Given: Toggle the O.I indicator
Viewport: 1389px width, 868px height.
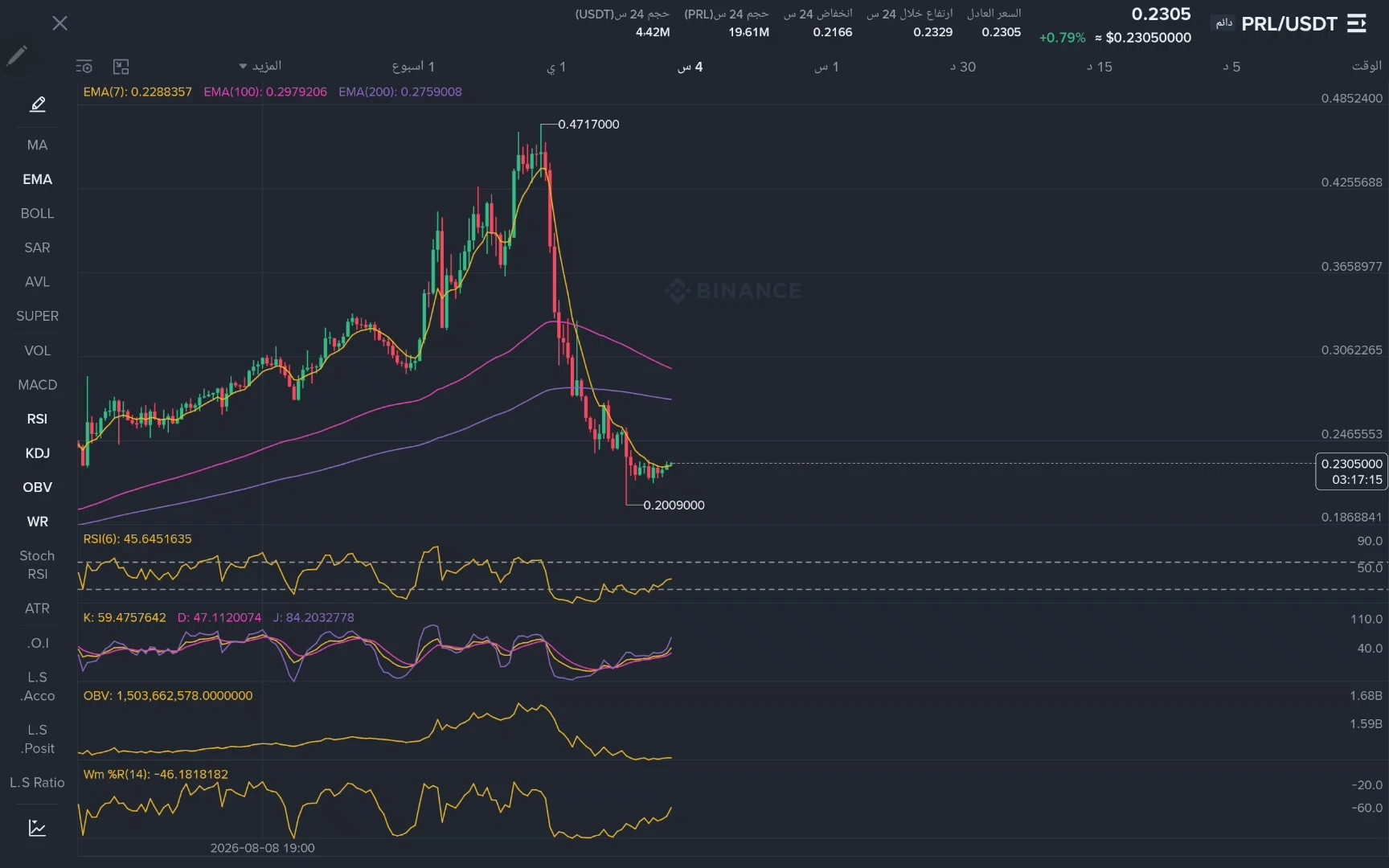Looking at the screenshot, I should 38,643.
